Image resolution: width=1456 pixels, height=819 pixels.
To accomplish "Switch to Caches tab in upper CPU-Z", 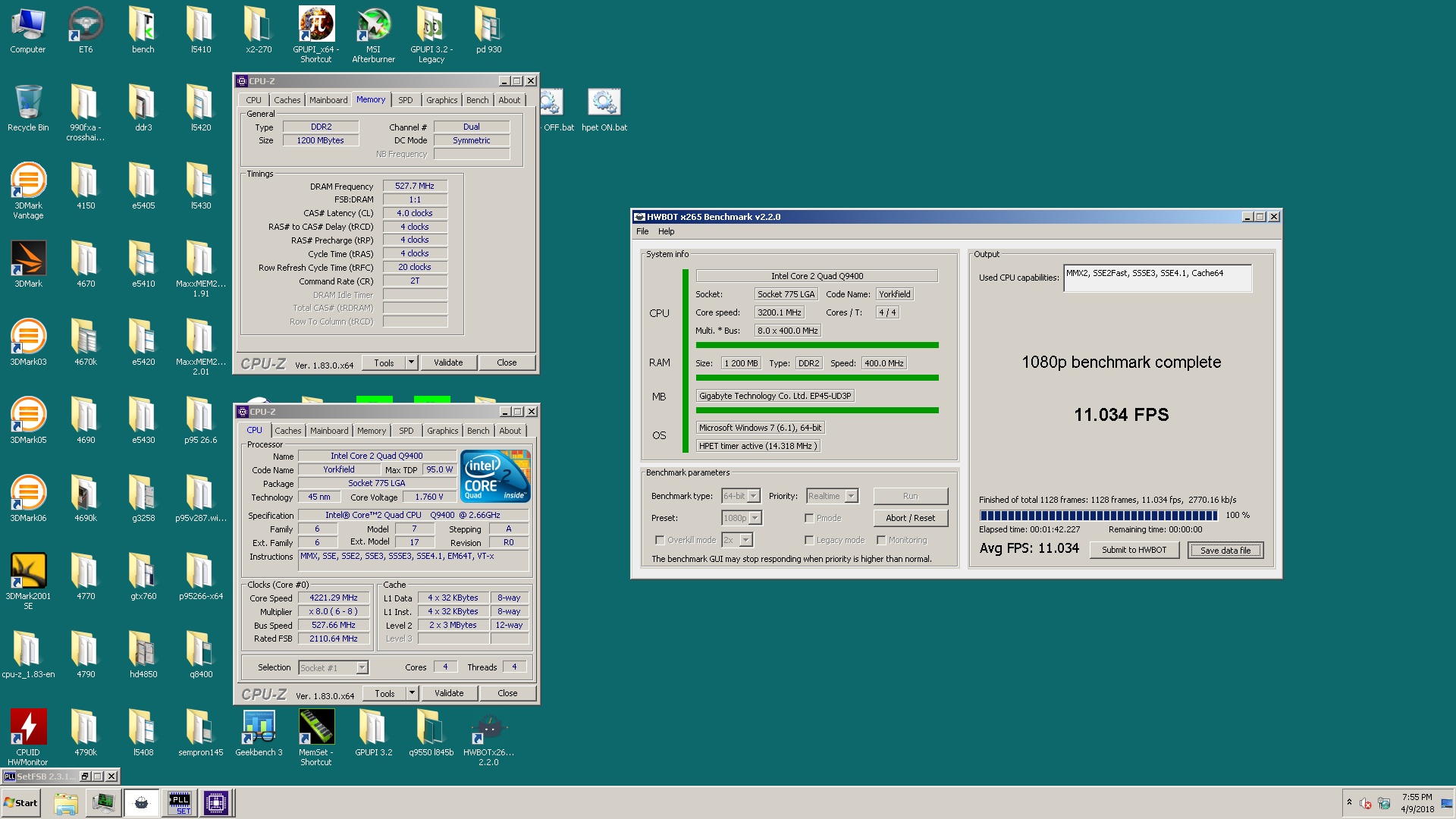I will click(x=287, y=100).
